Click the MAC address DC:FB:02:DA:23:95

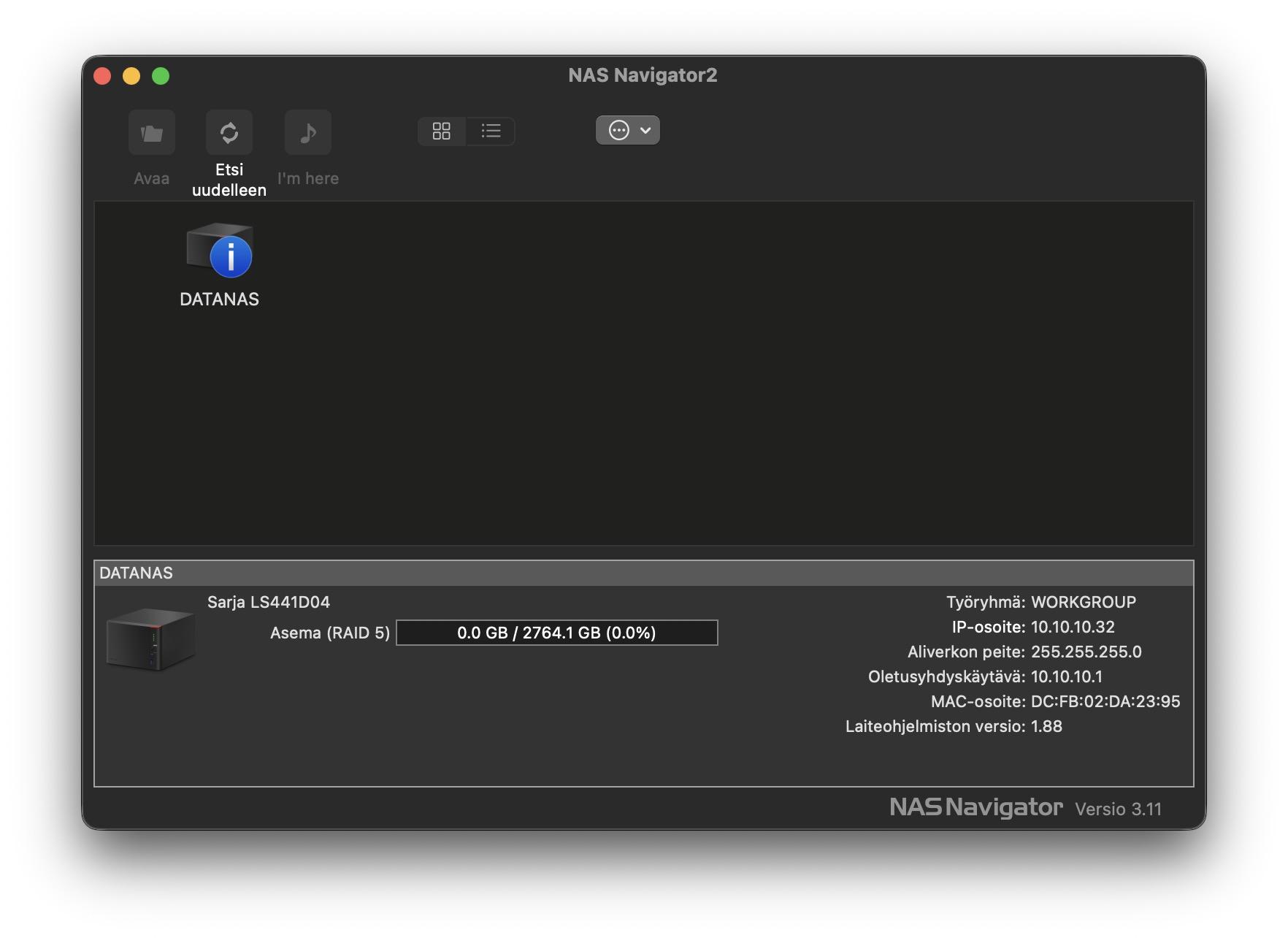1105,702
